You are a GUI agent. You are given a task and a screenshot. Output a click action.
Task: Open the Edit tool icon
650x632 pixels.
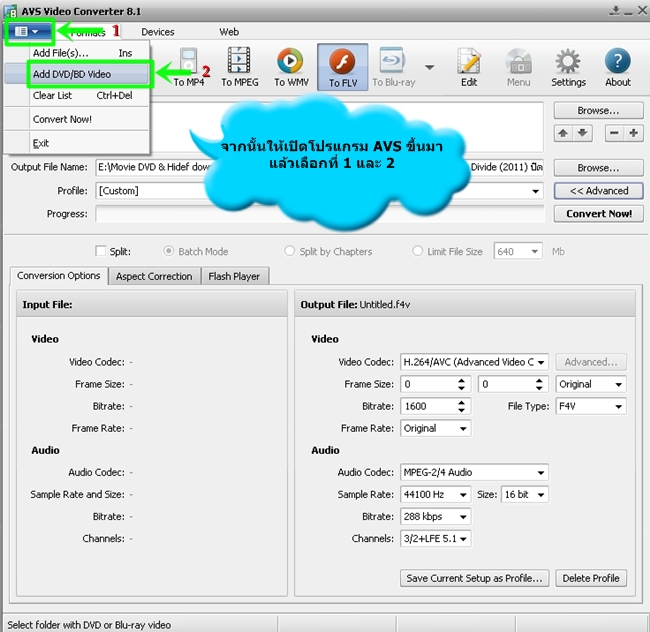(469, 67)
